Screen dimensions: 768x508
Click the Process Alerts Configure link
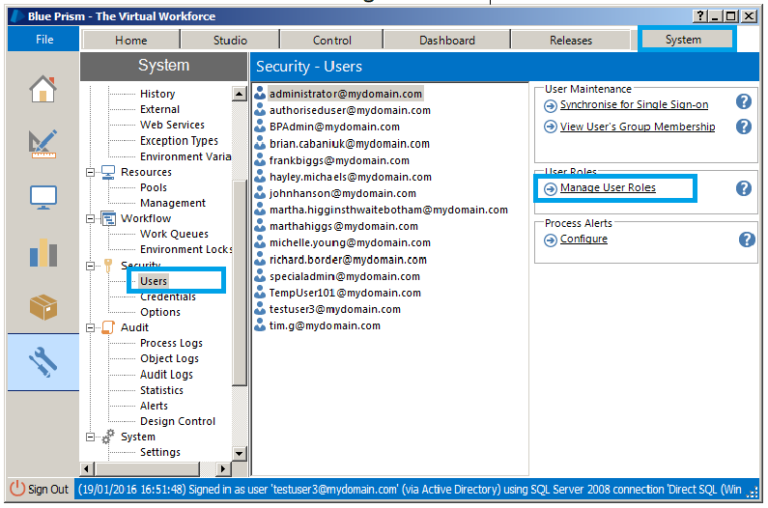[x=583, y=239]
